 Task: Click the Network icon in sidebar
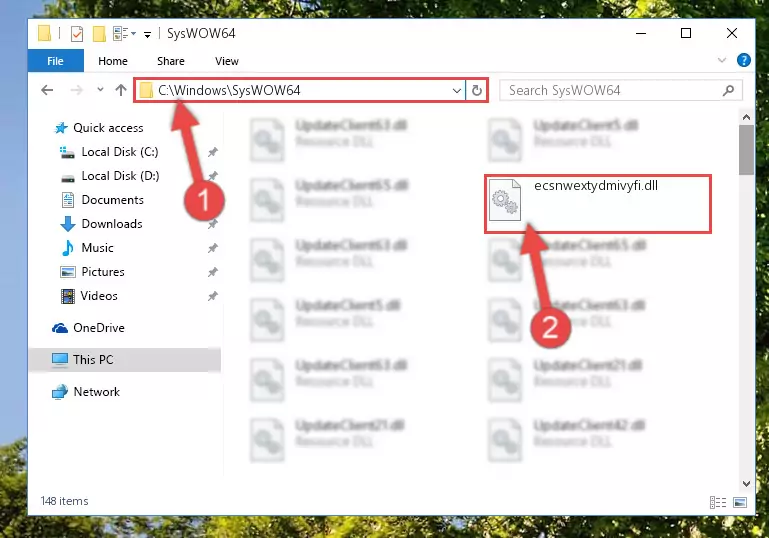pos(60,392)
